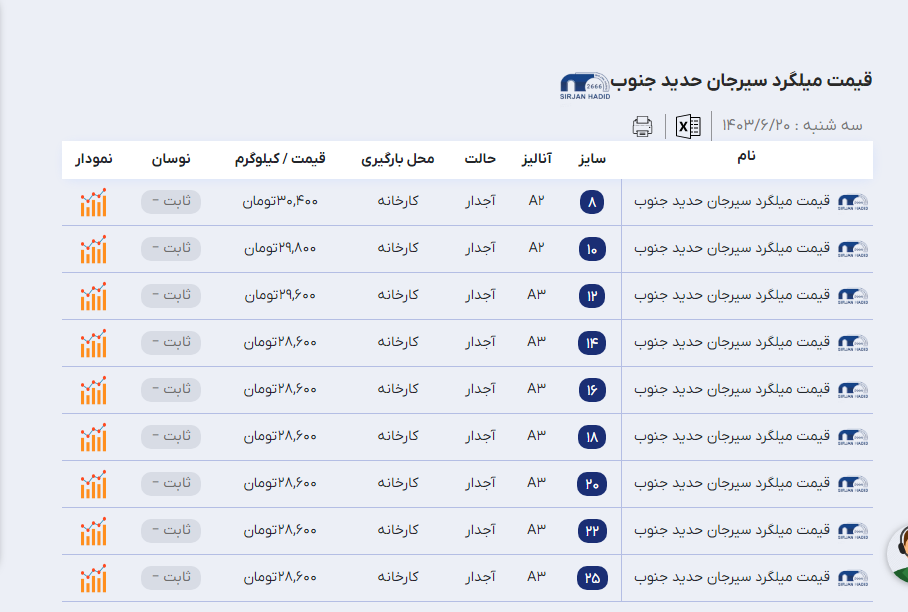Open chart icon for size 18 rebar
908x612 pixels.
93,437
